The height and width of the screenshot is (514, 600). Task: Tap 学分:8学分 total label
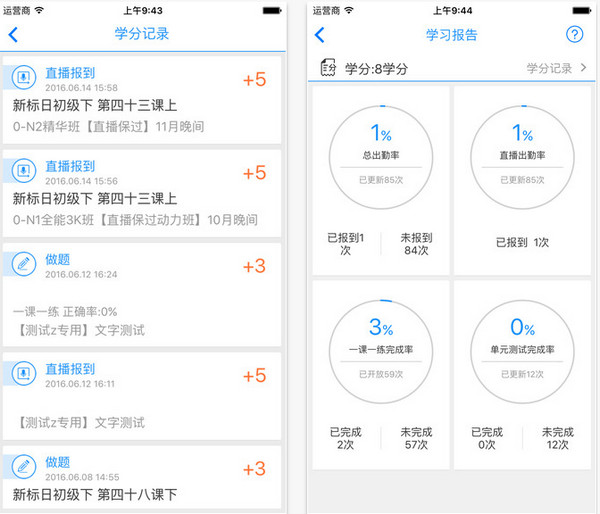coord(377,69)
